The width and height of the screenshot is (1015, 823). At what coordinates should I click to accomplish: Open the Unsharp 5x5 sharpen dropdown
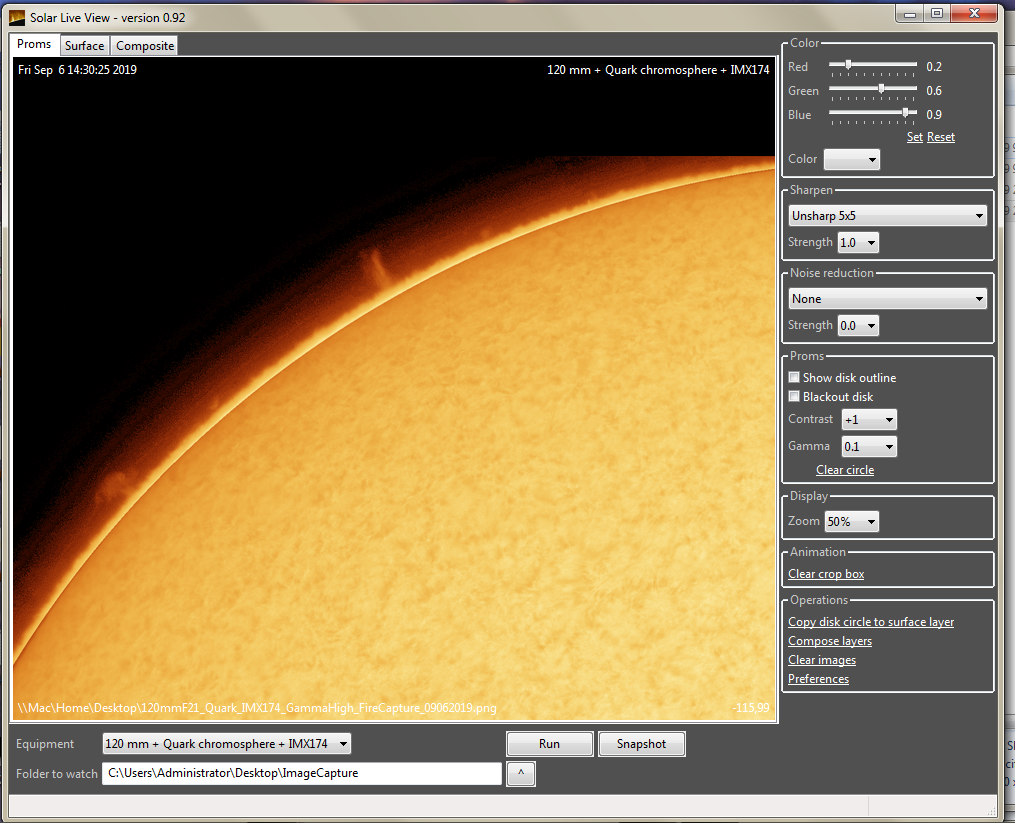coord(887,216)
